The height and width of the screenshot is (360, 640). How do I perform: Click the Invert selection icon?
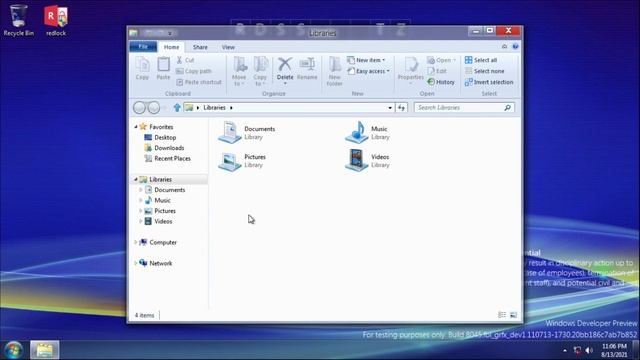(469, 82)
